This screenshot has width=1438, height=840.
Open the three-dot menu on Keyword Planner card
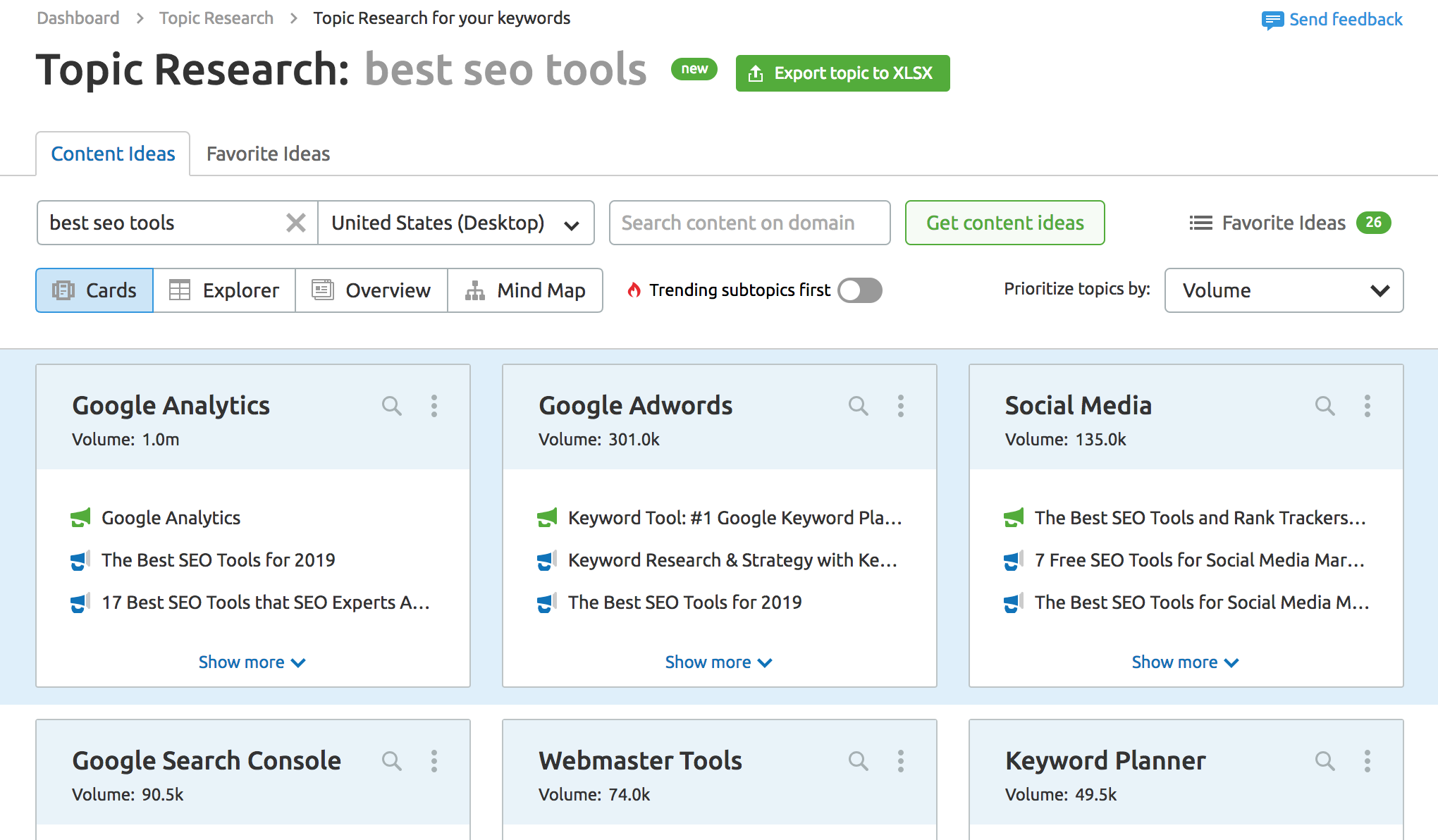(1368, 761)
